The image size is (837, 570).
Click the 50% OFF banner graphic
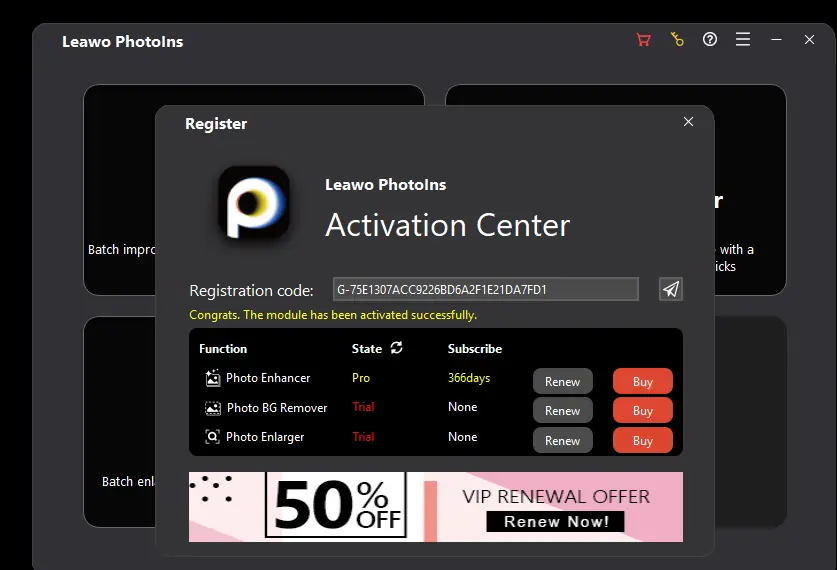point(336,505)
